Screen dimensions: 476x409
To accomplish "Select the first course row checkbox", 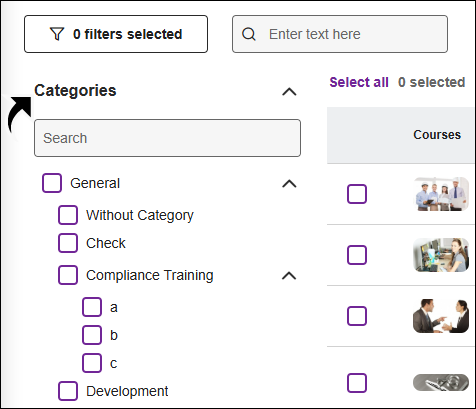I will [357, 194].
